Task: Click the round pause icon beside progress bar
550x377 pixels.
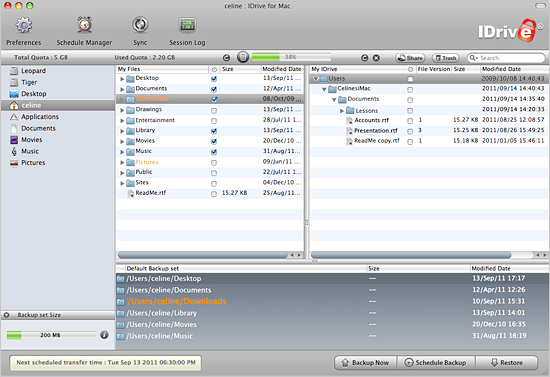Action: tap(243, 57)
